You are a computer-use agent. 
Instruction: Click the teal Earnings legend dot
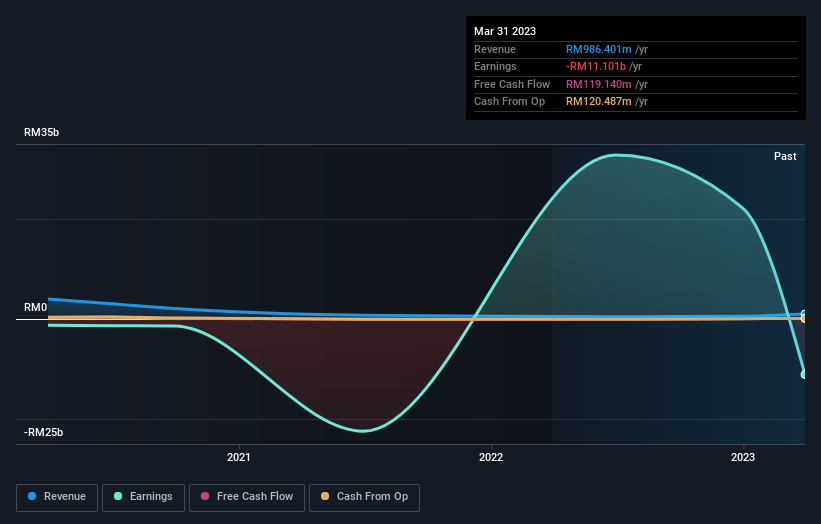118,496
